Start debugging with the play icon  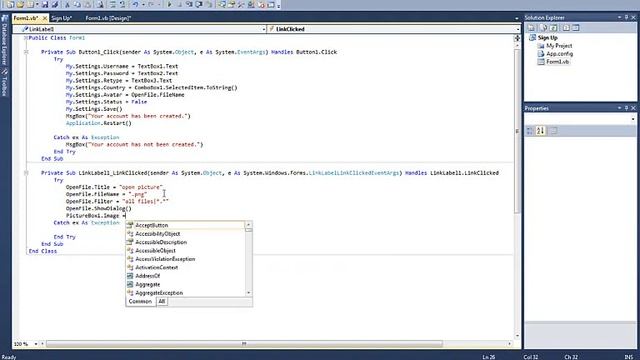pyautogui.click(x=169, y=5)
